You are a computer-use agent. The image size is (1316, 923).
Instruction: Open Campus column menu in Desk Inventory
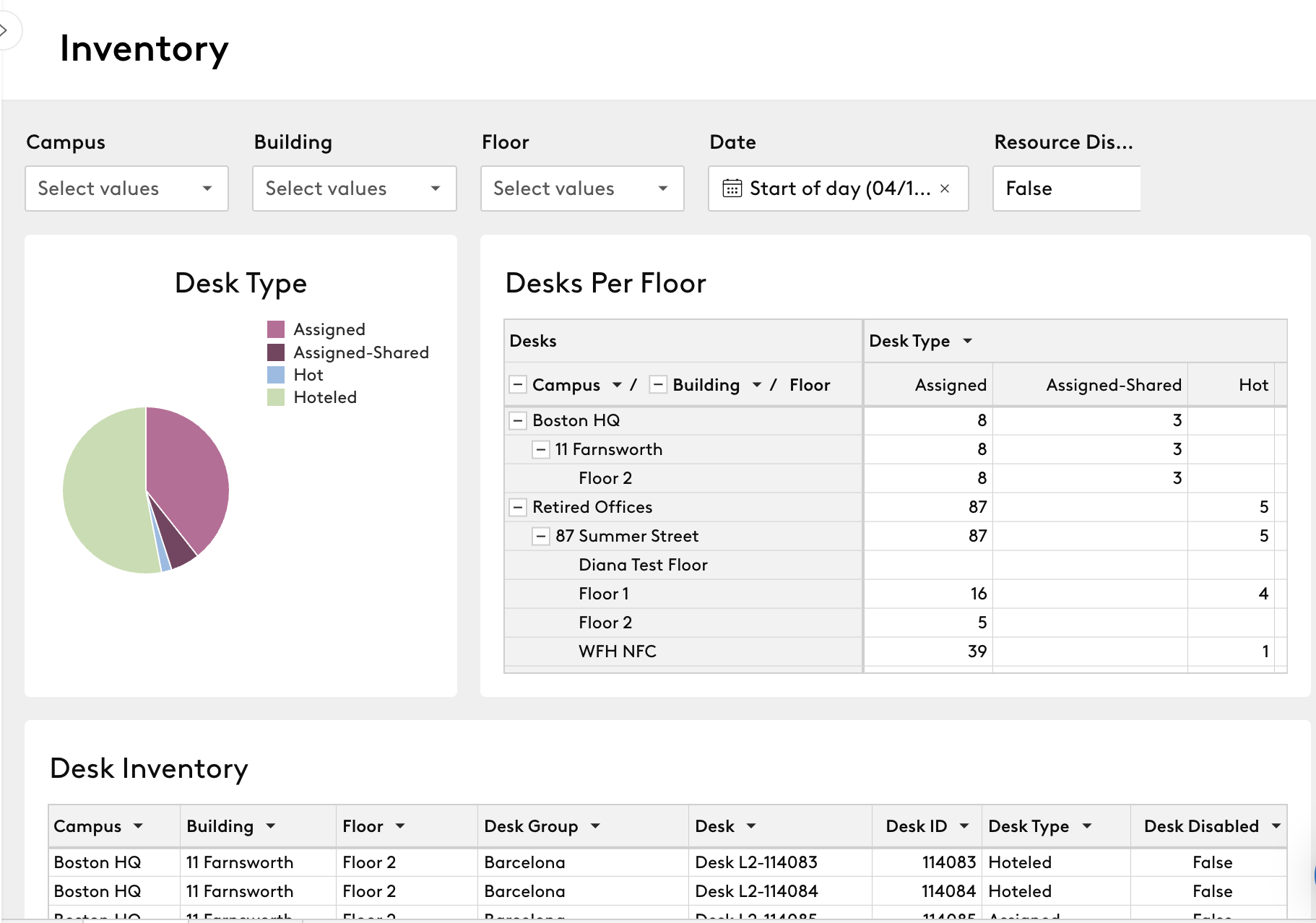pos(138,826)
